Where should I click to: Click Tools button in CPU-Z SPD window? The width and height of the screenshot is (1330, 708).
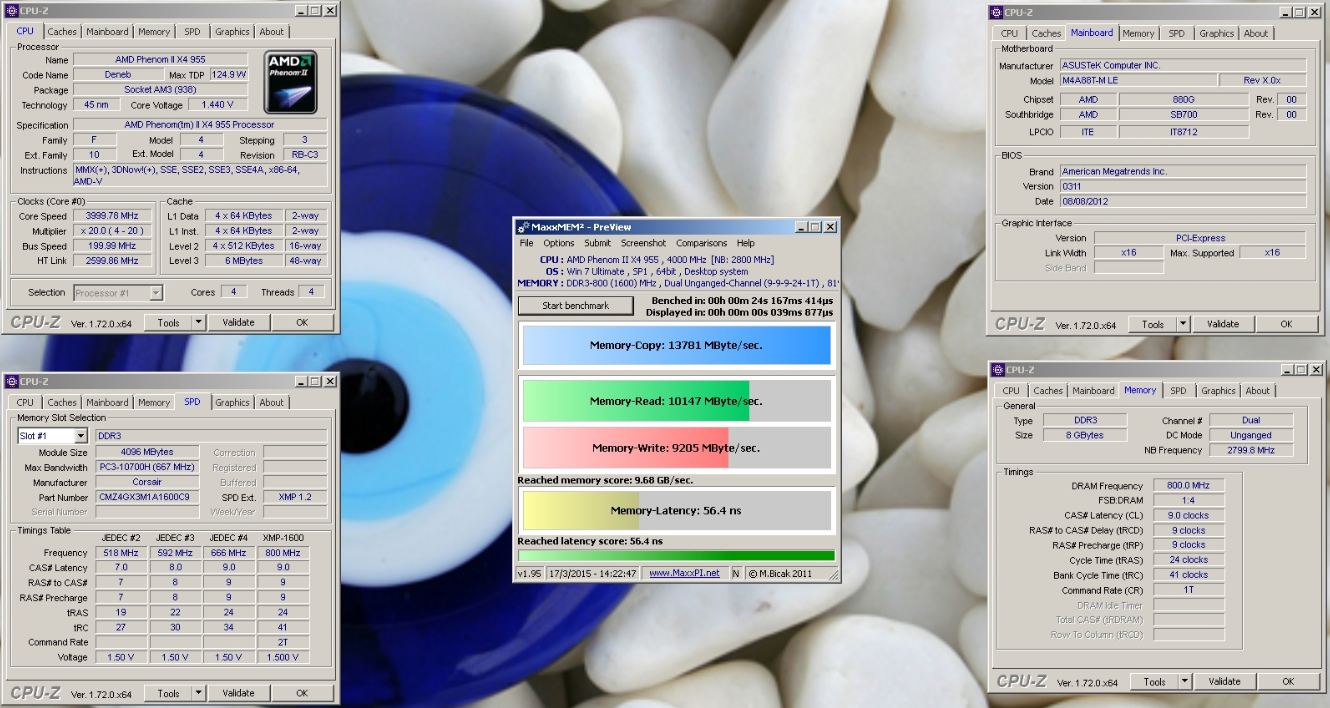pyautogui.click(x=168, y=693)
